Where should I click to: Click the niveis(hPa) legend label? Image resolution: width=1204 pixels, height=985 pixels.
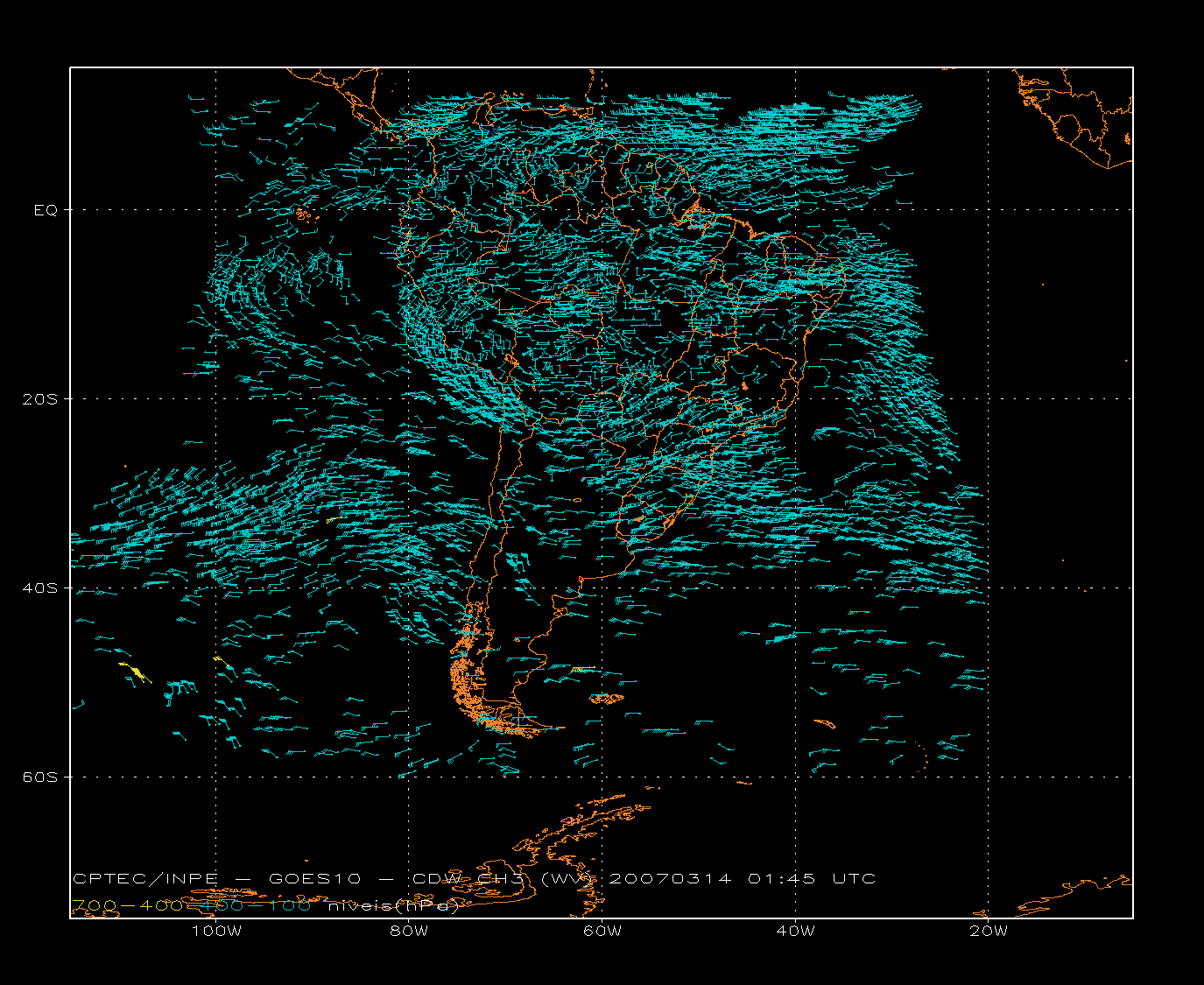coord(394,906)
